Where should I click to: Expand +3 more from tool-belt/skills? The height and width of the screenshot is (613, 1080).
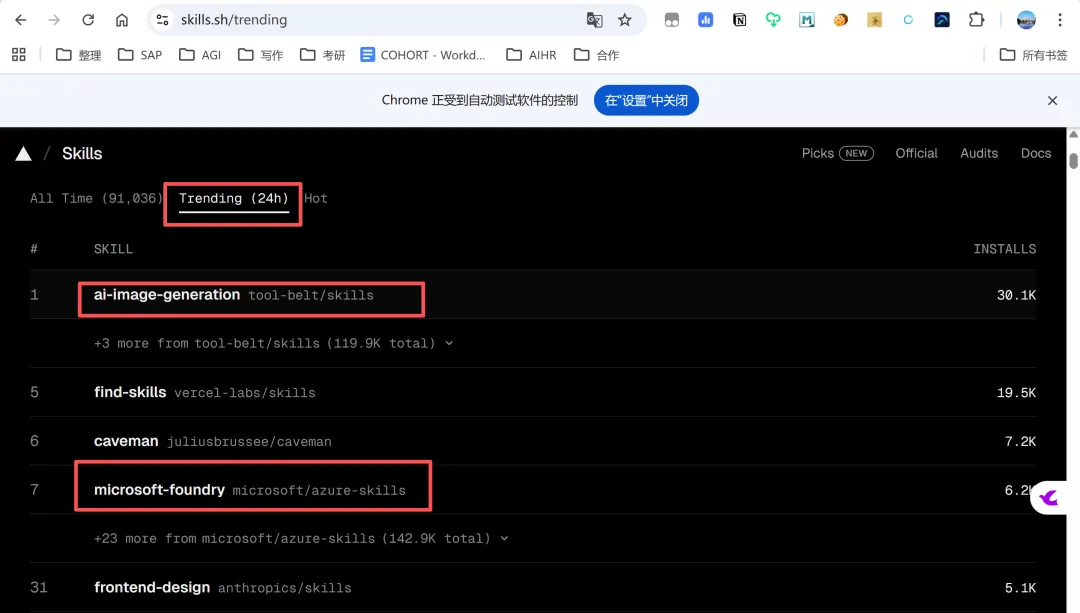pos(273,343)
